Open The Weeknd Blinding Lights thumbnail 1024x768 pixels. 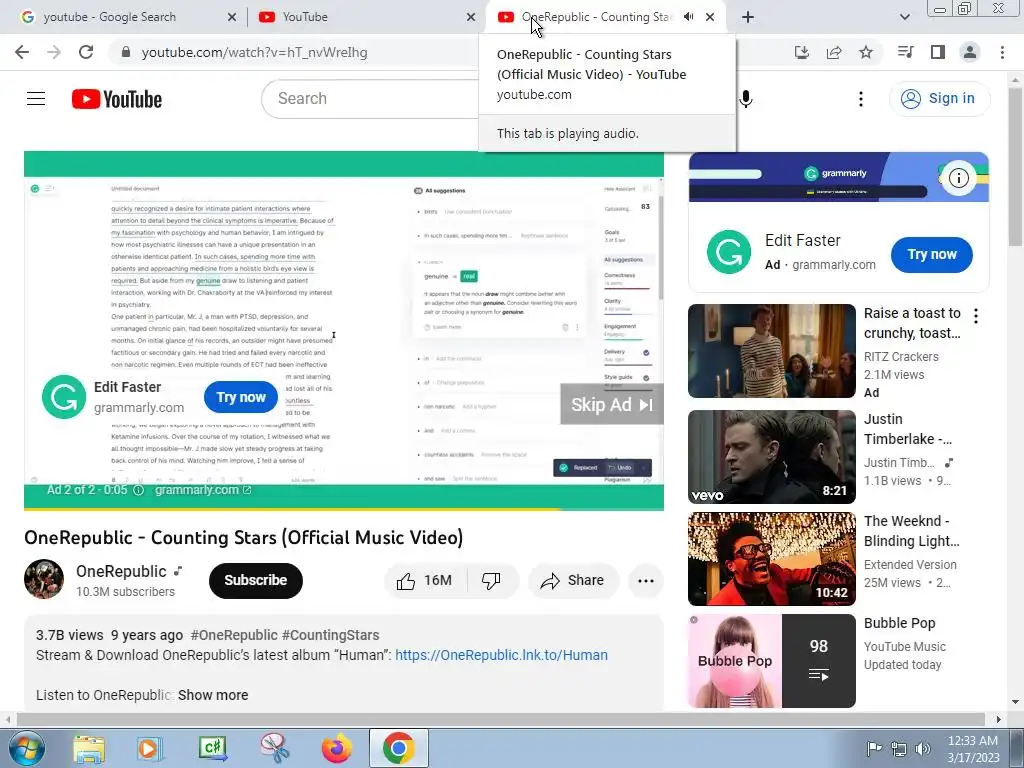[771, 559]
